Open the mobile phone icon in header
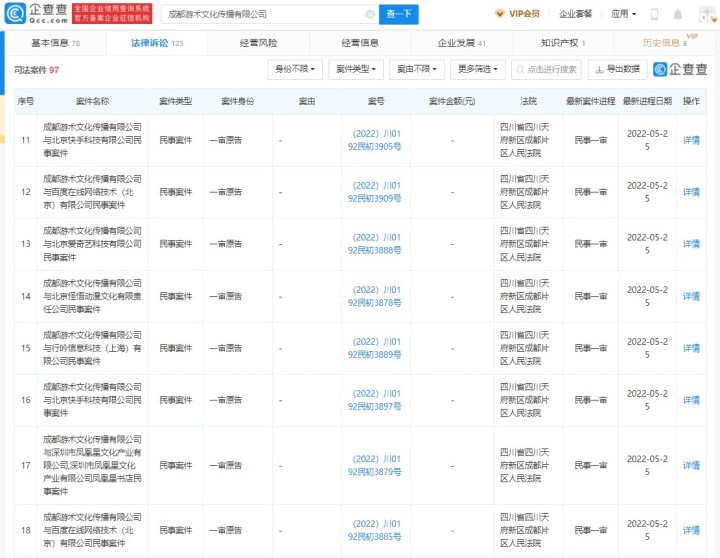Image resolution: width=720 pixels, height=558 pixels. pyautogui.click(x=654, y=14)
